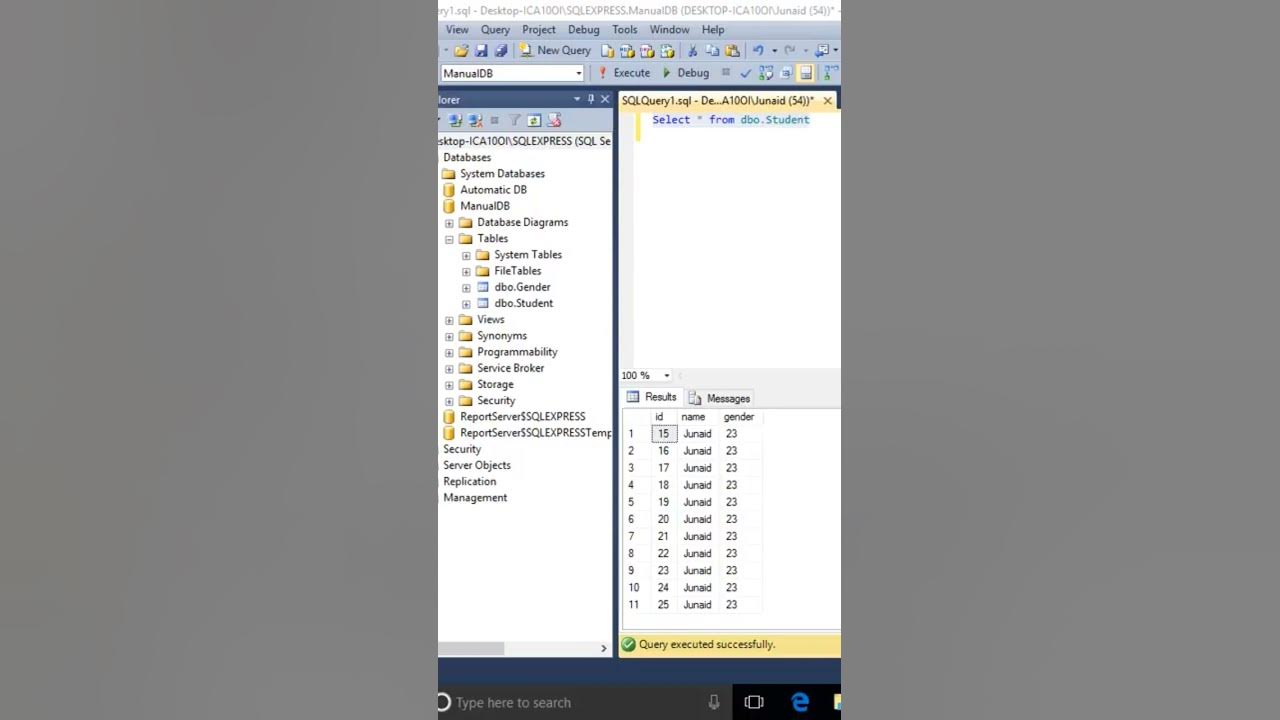The width and height of the screenshot is (1280, 720).
Task: Click the Open File folder icon
Action: 461,51
